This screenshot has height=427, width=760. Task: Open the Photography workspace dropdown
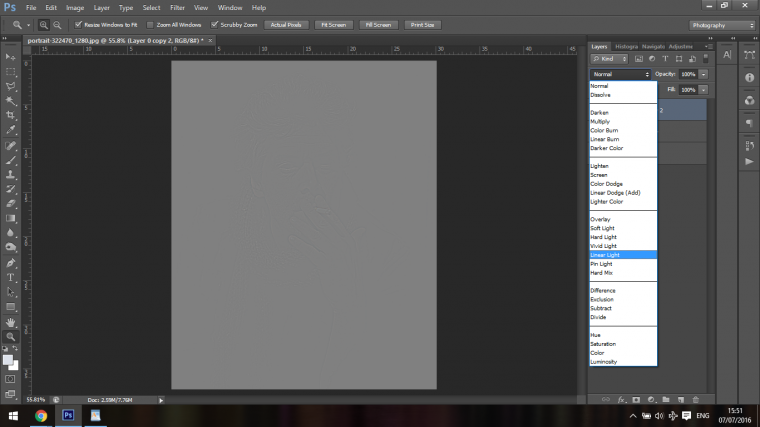722,25
